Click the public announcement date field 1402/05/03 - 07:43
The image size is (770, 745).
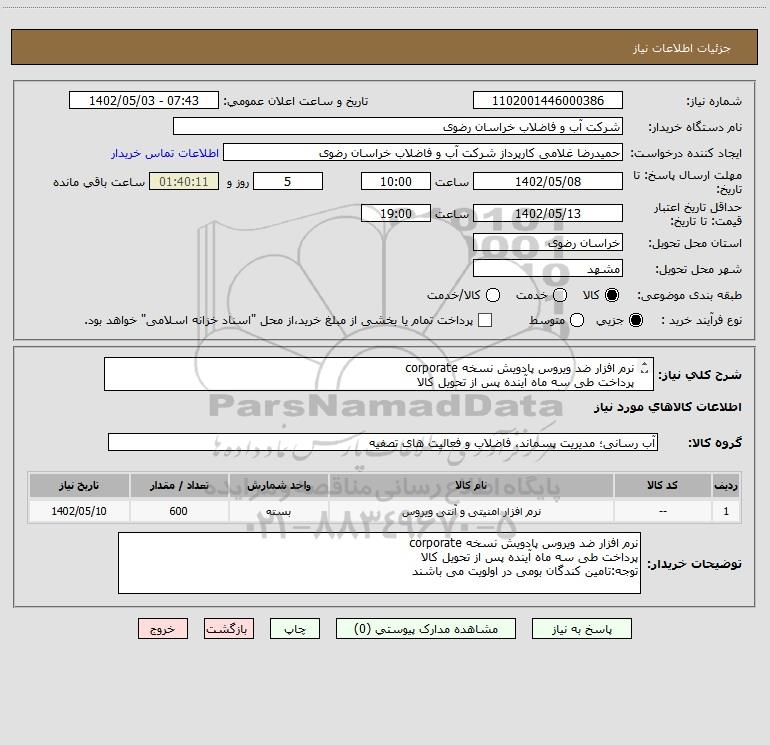coord(144,100)
